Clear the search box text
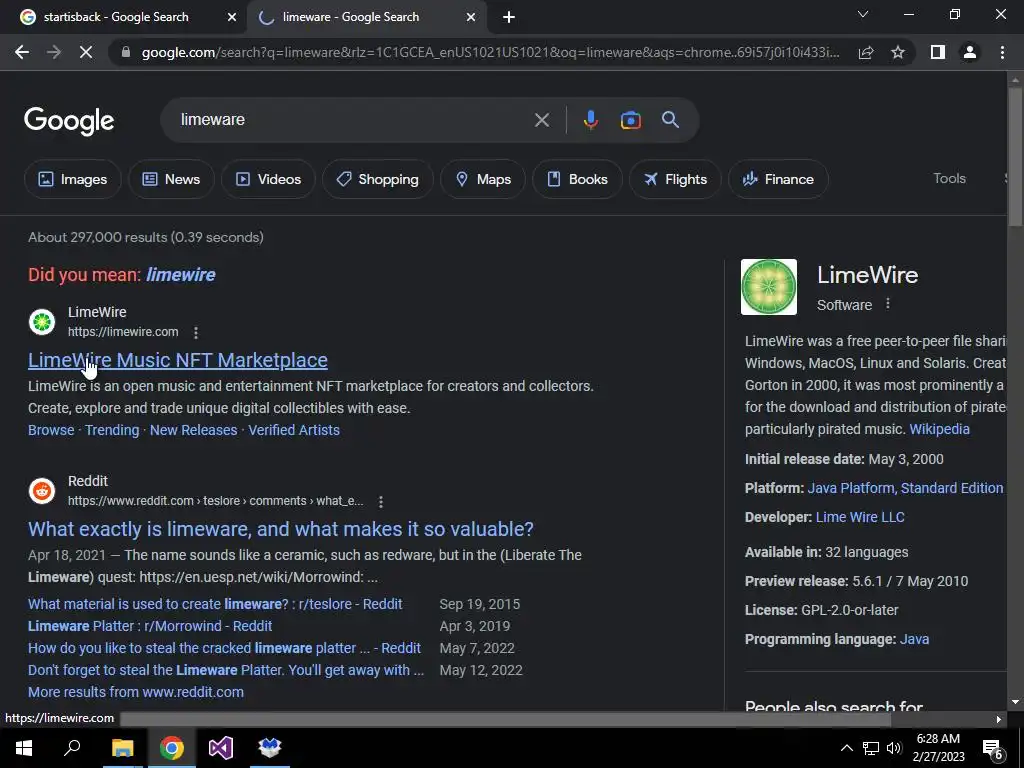Screen dimensions: 1024x768 (541, 120)
